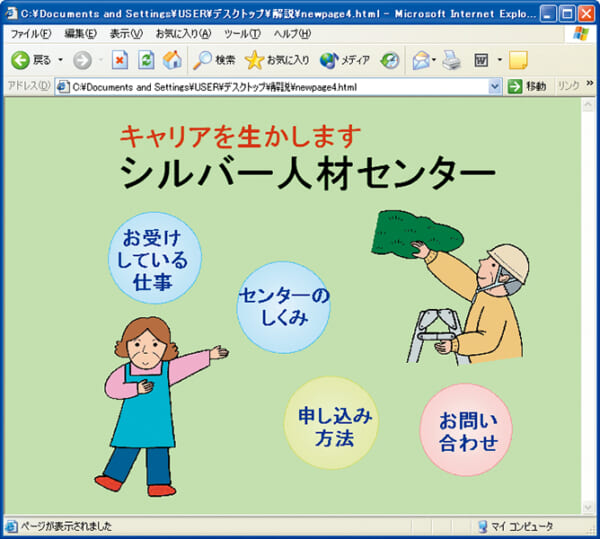Open the Search (検索) toolbar button
Image resolution: width=600 pixels, height=539 pixels.
click(214, 60)
